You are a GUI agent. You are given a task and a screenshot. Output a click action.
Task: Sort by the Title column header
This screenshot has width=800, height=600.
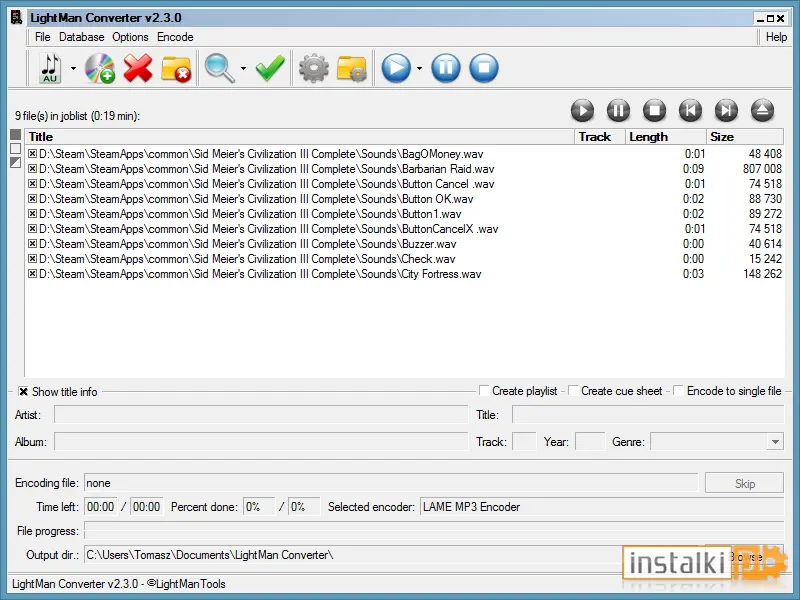click(x=299, y=137)
